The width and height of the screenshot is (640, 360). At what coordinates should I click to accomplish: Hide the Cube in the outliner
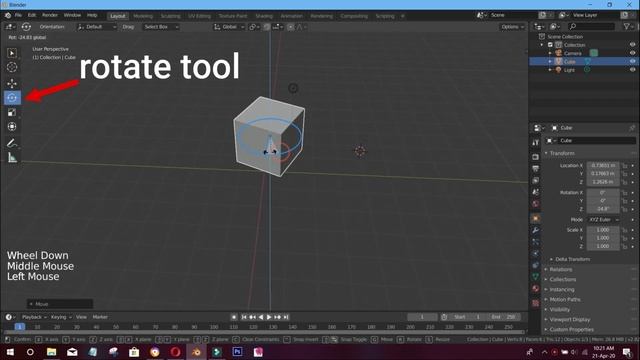click(632, 61)
